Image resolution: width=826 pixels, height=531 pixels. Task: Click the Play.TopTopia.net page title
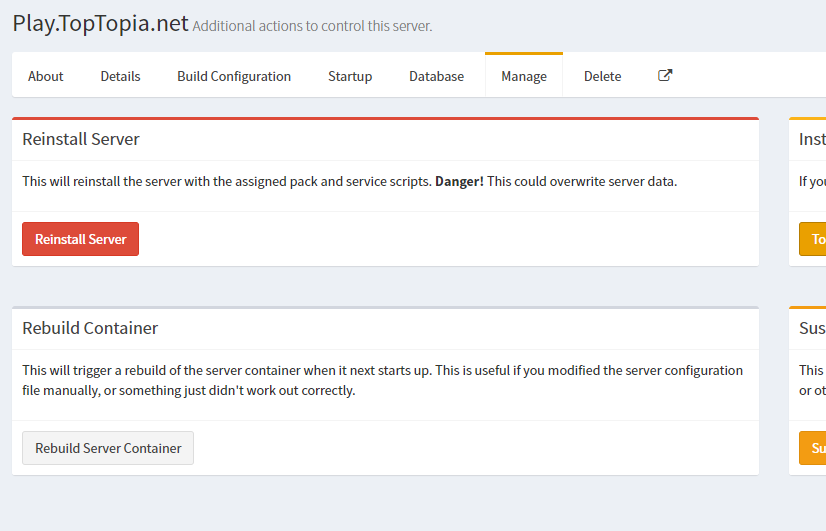click(100, 23)
